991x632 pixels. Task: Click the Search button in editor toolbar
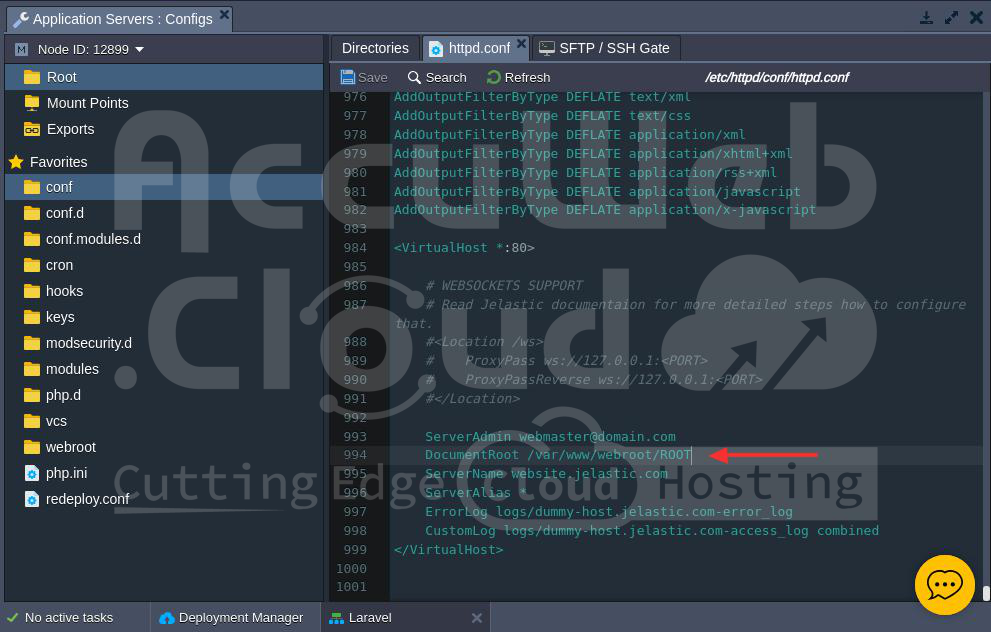pos(437,77)
